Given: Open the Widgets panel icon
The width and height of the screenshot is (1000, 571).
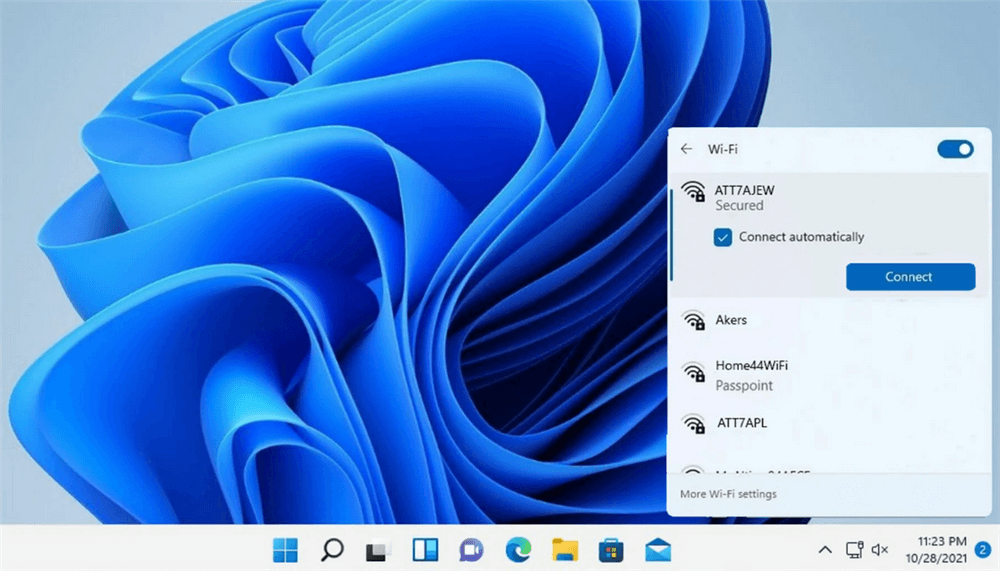Looking at the screenshot, I should pyautogui.click(x=425, y=549).
